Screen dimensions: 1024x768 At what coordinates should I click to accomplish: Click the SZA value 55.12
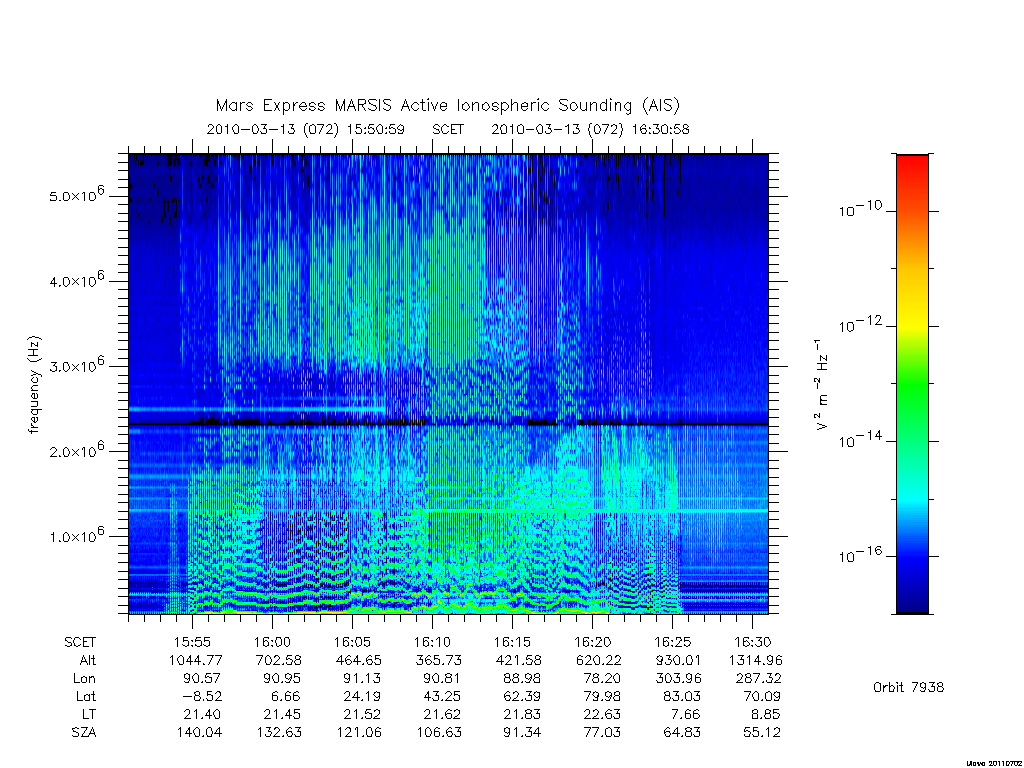(x=762, y=733)
